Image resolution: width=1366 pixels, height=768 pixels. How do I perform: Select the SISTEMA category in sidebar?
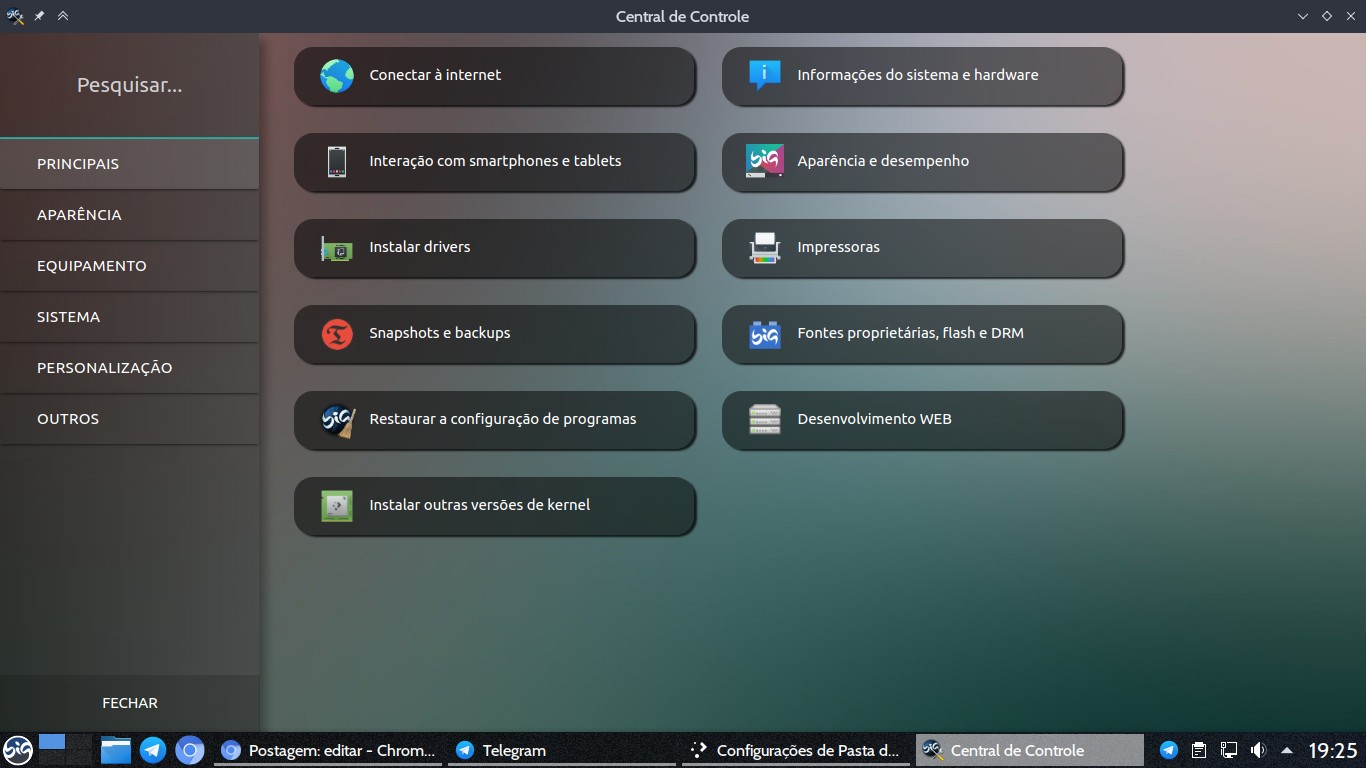[68, 316]
